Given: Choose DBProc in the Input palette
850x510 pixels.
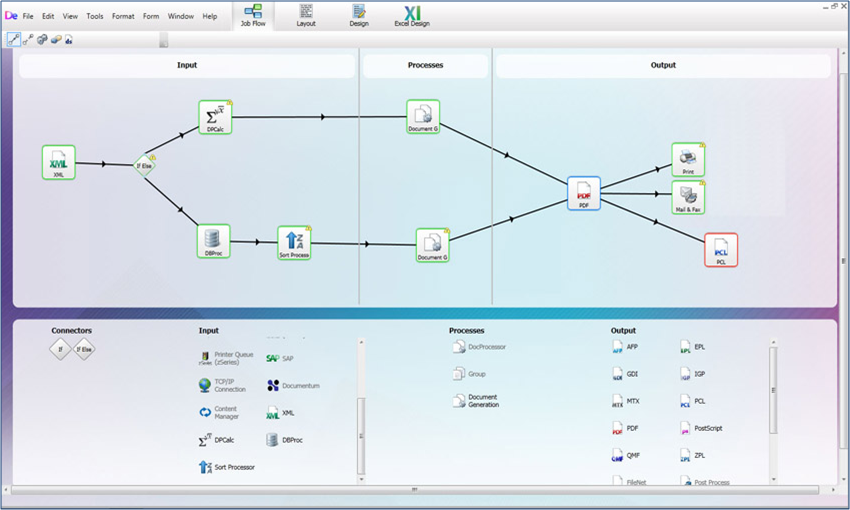Looking at the screenshot, I should [285, 440].
